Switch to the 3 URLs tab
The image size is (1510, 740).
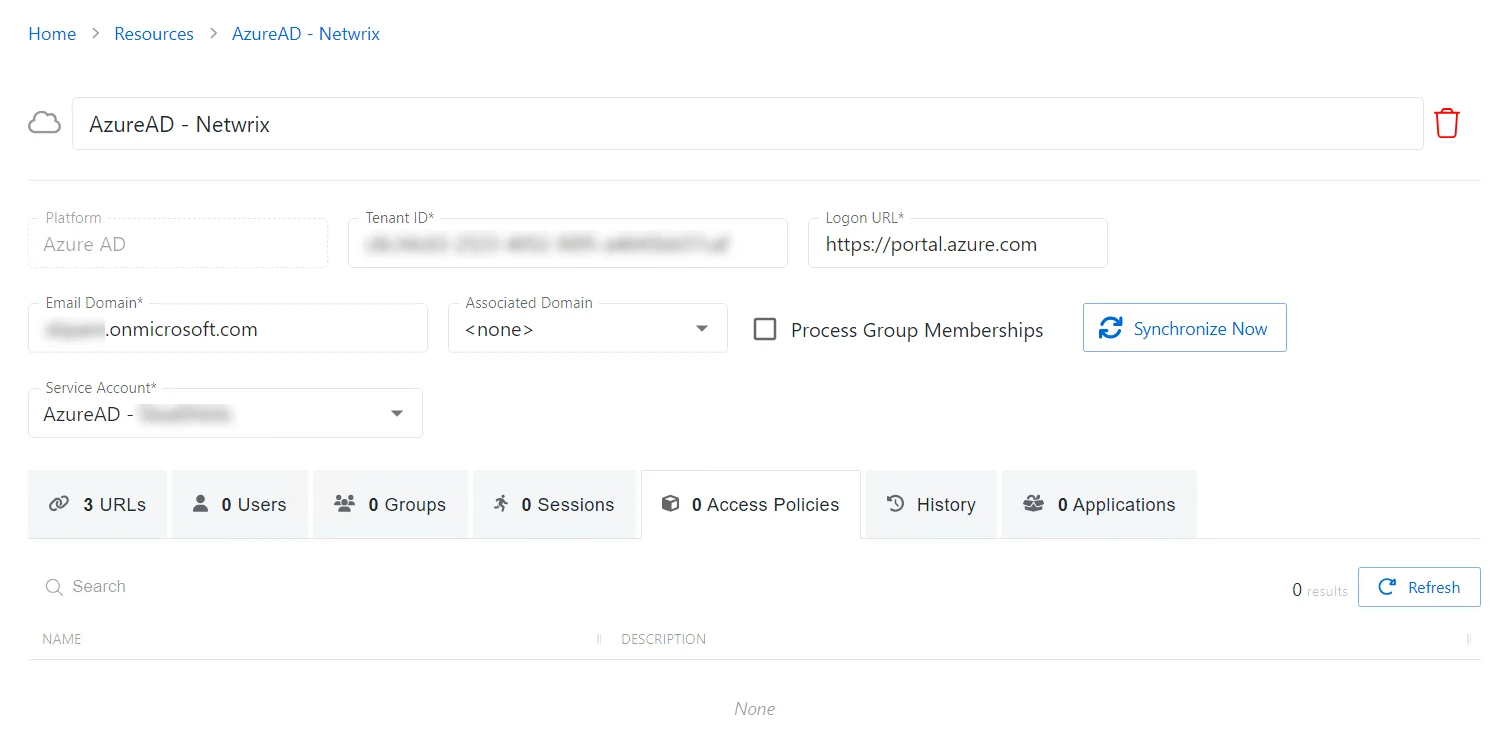97,504
